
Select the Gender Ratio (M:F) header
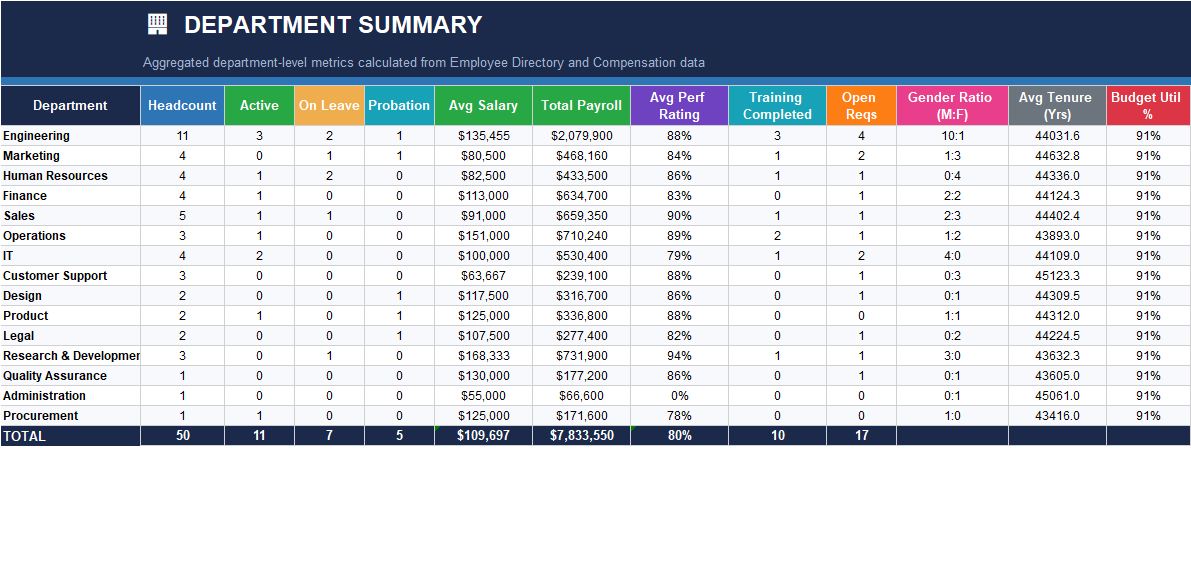click(x=952, y=106)
